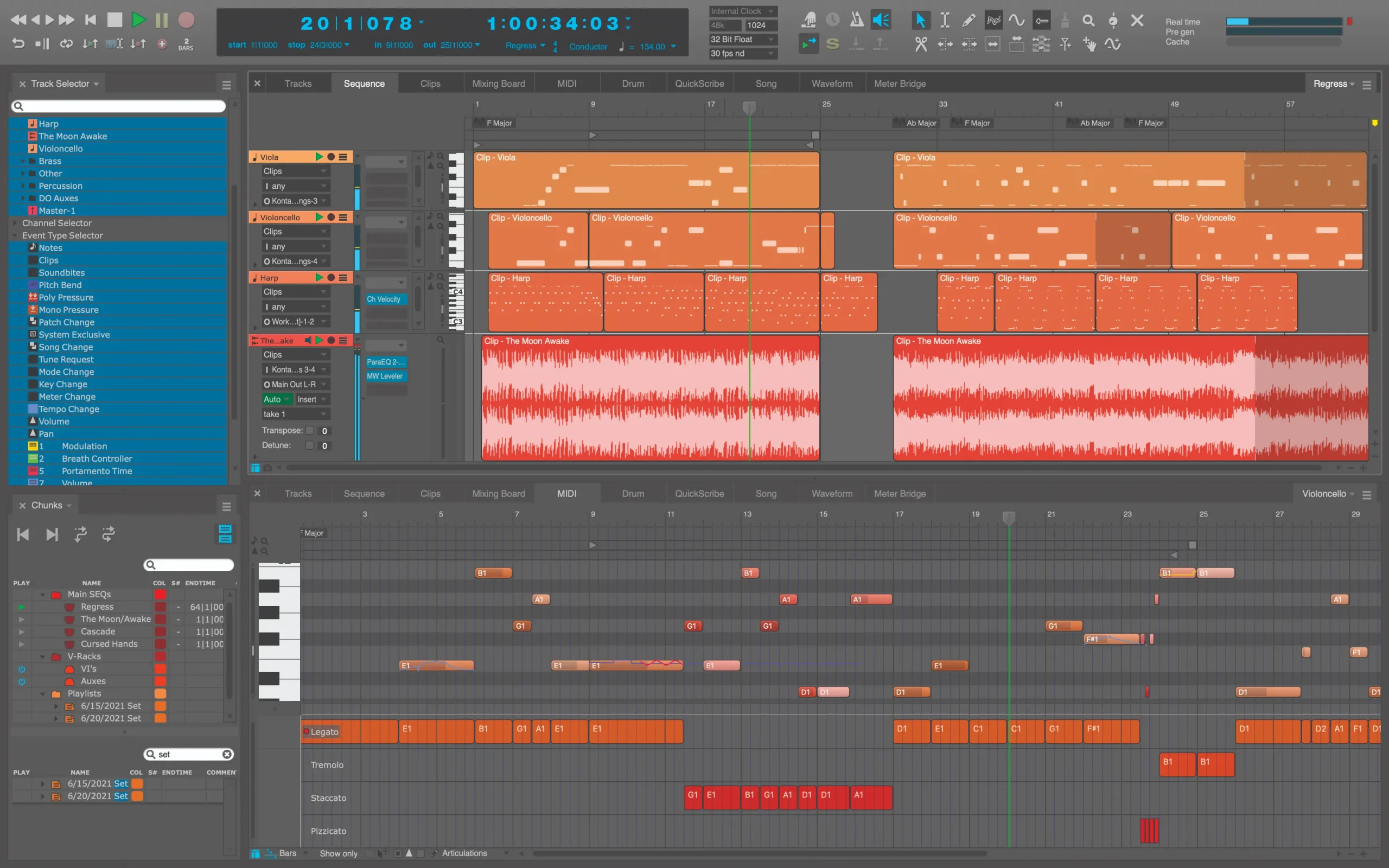This screenshot has height=868, width=1389.
Task: Click the Audible mode speaker icon
Action: pyautogui.click(x=881, y=20)
